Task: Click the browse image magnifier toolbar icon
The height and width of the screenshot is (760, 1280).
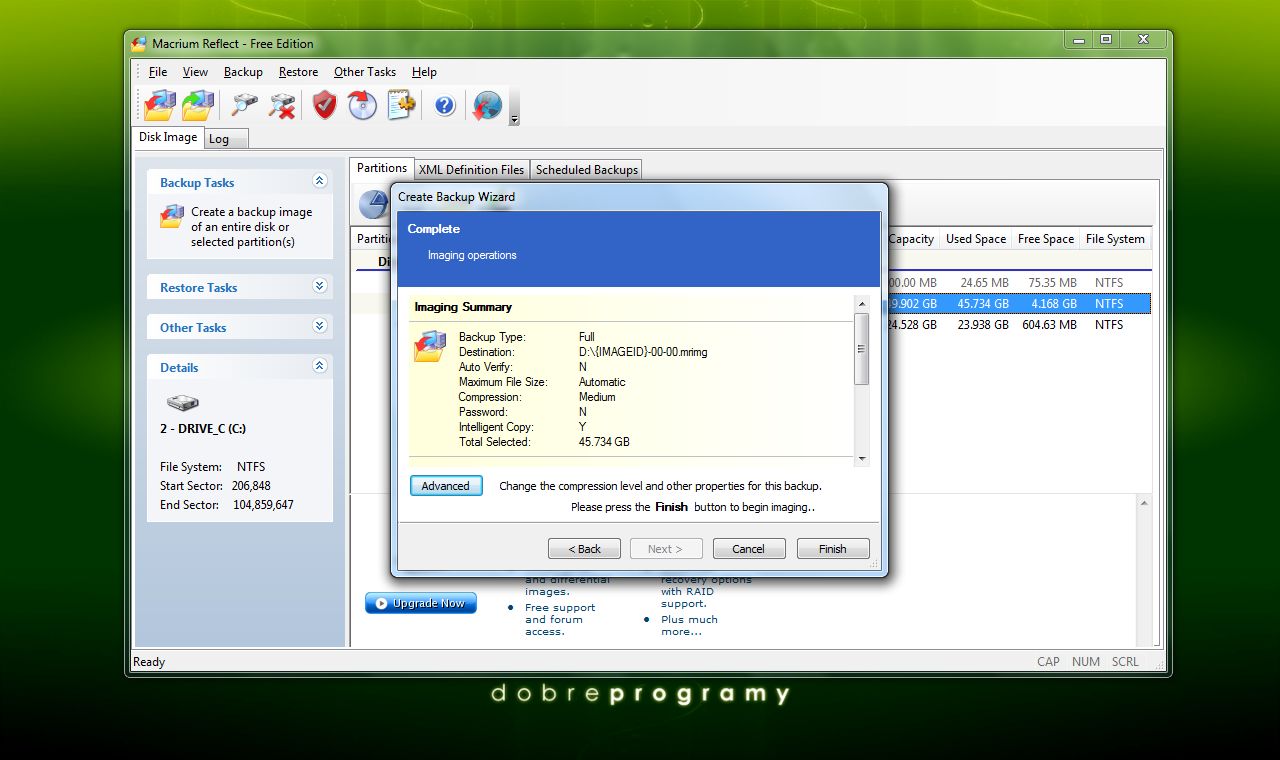Action: click(245, 105)
